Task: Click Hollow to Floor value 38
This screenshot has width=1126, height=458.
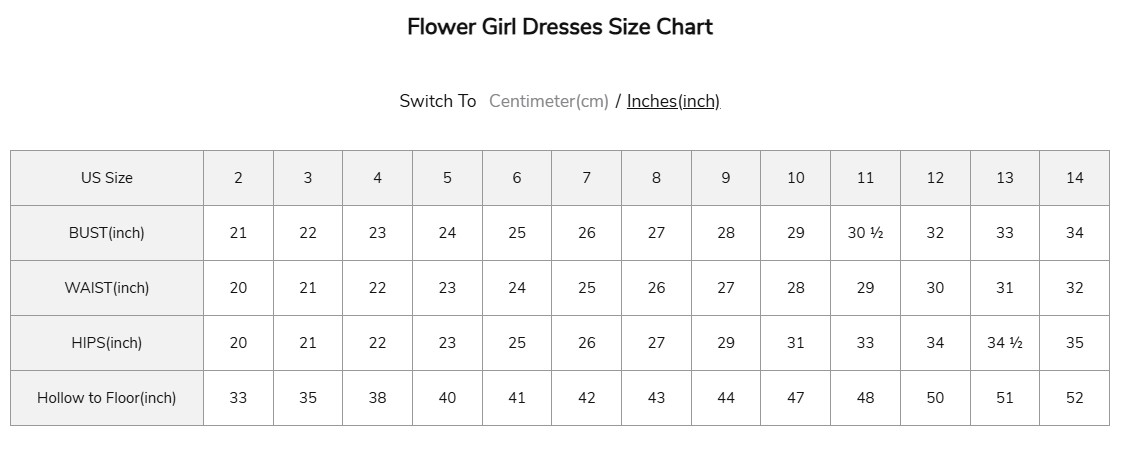Action: 377,398
